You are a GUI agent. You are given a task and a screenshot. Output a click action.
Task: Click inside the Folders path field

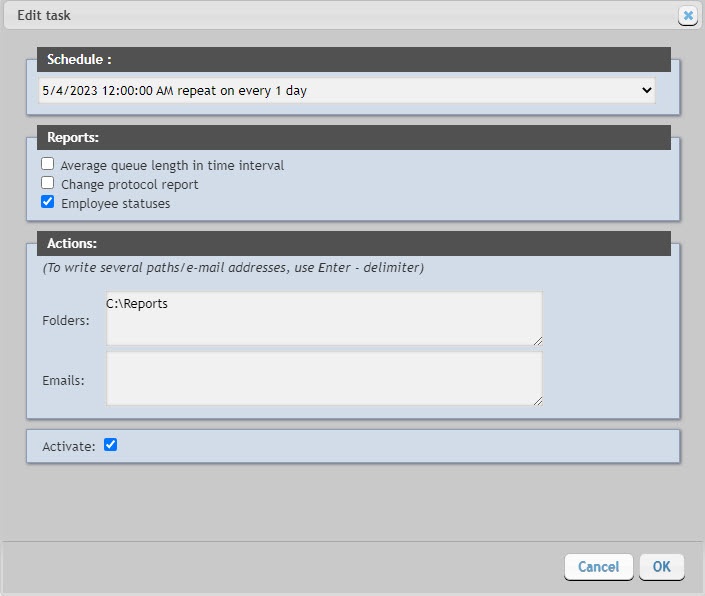(324, 319)
